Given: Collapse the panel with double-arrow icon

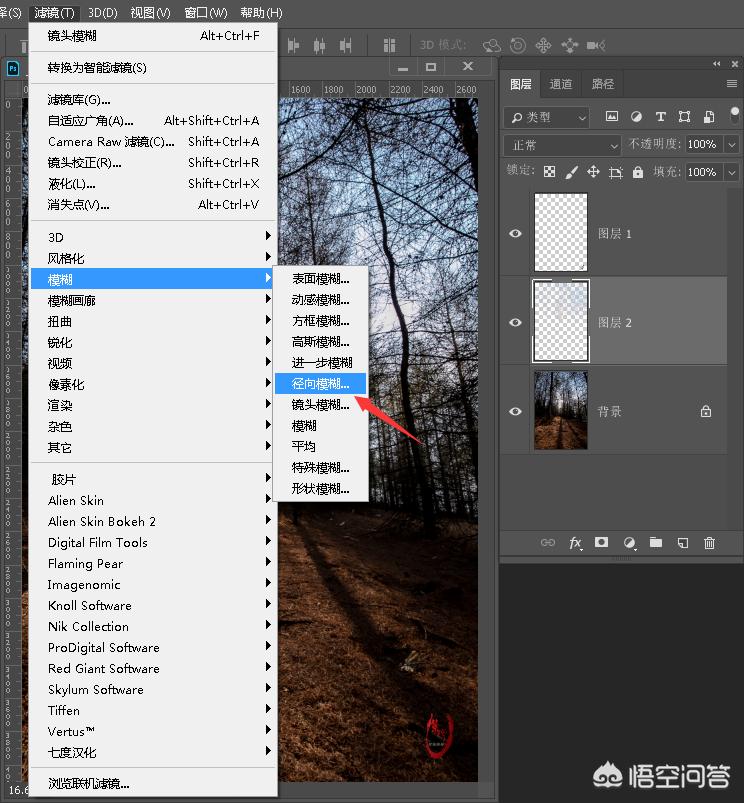Looking at the screenshot, I should (x=717, y=64).
